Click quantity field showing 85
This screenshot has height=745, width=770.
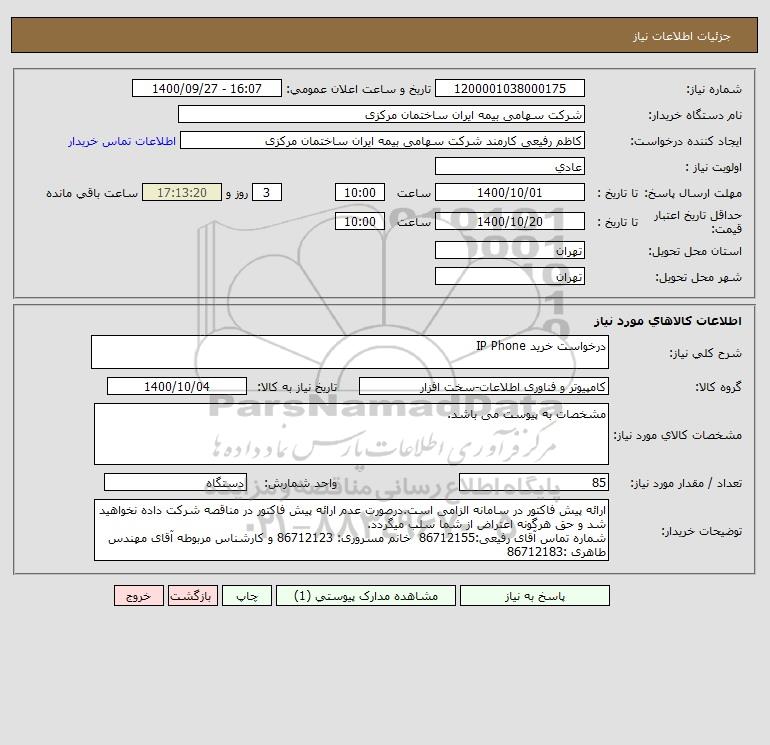click(x=534, y=482)
